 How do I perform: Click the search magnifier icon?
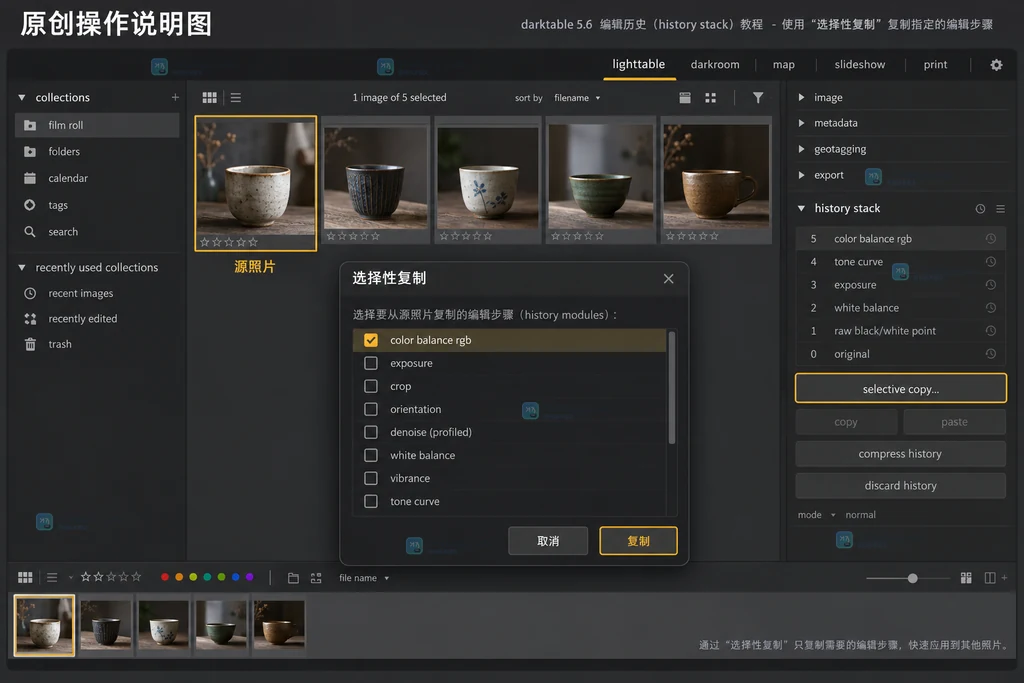point(30,231)
